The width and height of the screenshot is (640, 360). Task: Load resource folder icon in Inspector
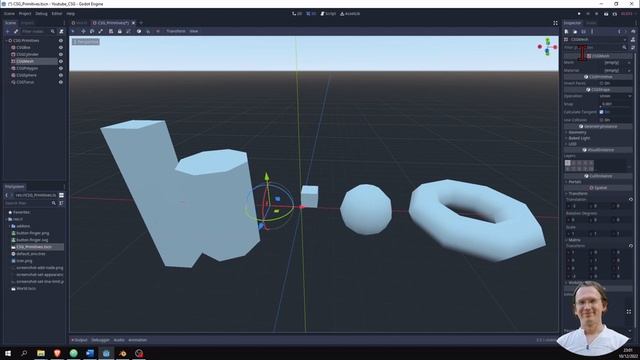click(575, 31)
